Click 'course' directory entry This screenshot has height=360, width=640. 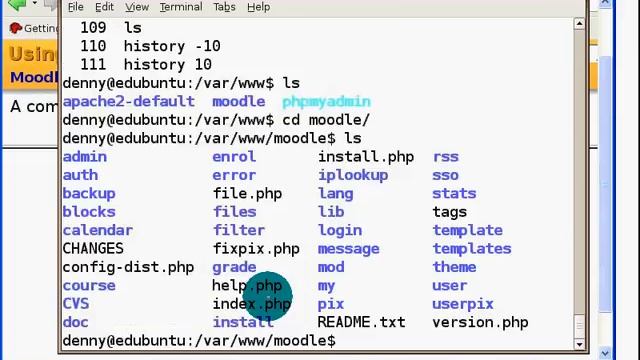click(x=89, y=285)
